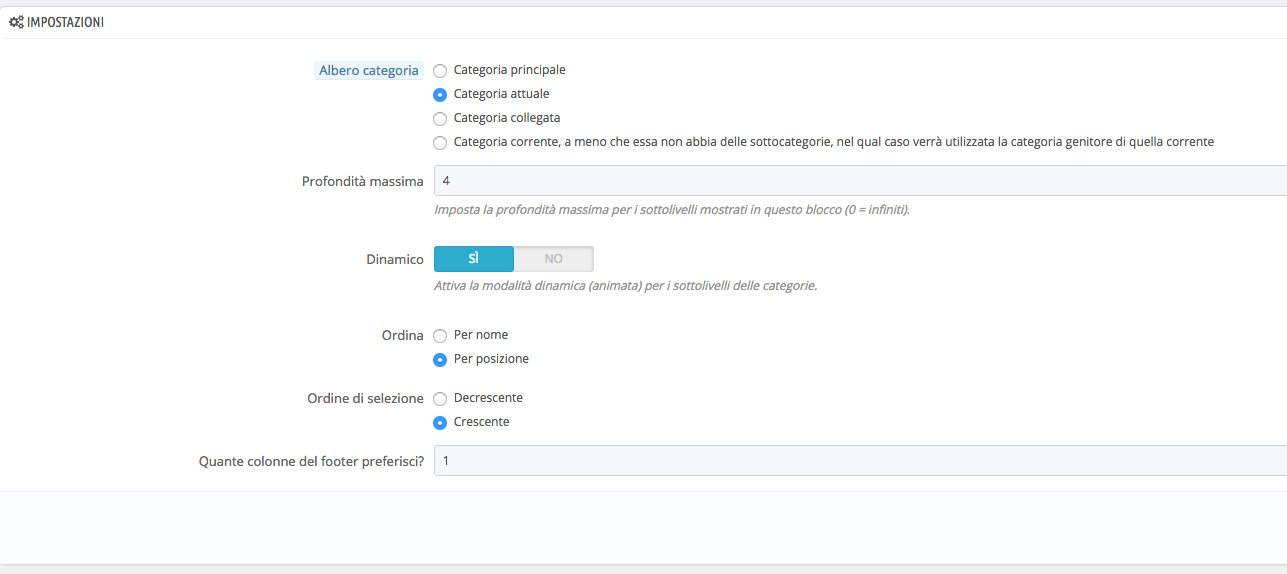Pick the Categoria corrente parent-category option
Image resolution: width=1287 pixels, height=574 pixels.
point(440,143)
